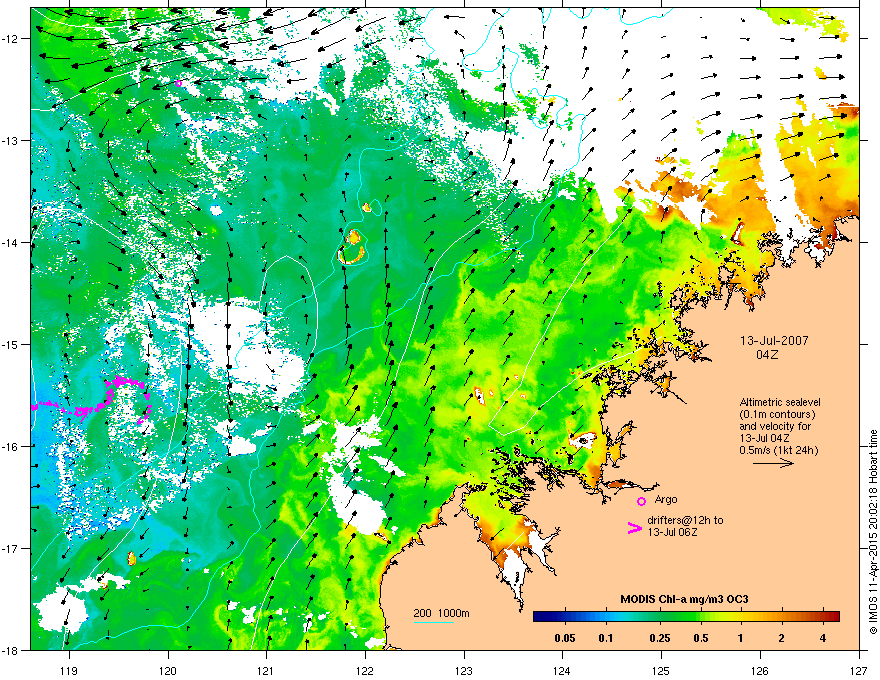
Task: Click the Chl-a colorbar near value 1
Action: pos(740,617)
